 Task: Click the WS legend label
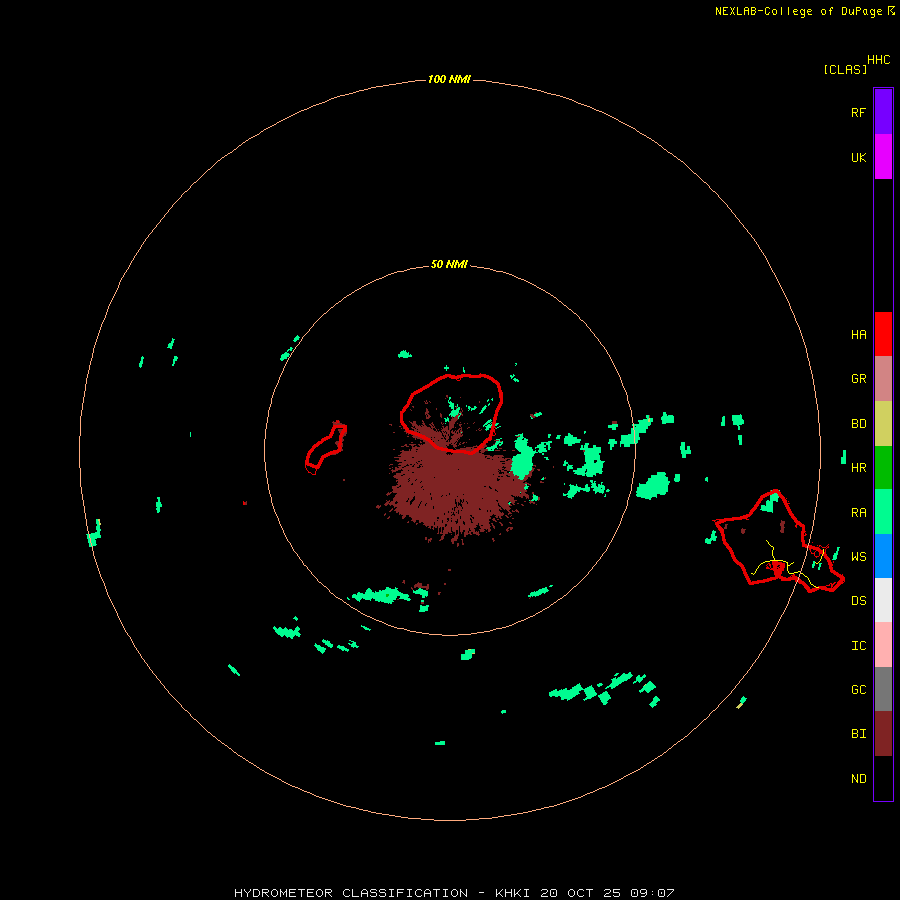coord(858,557)
